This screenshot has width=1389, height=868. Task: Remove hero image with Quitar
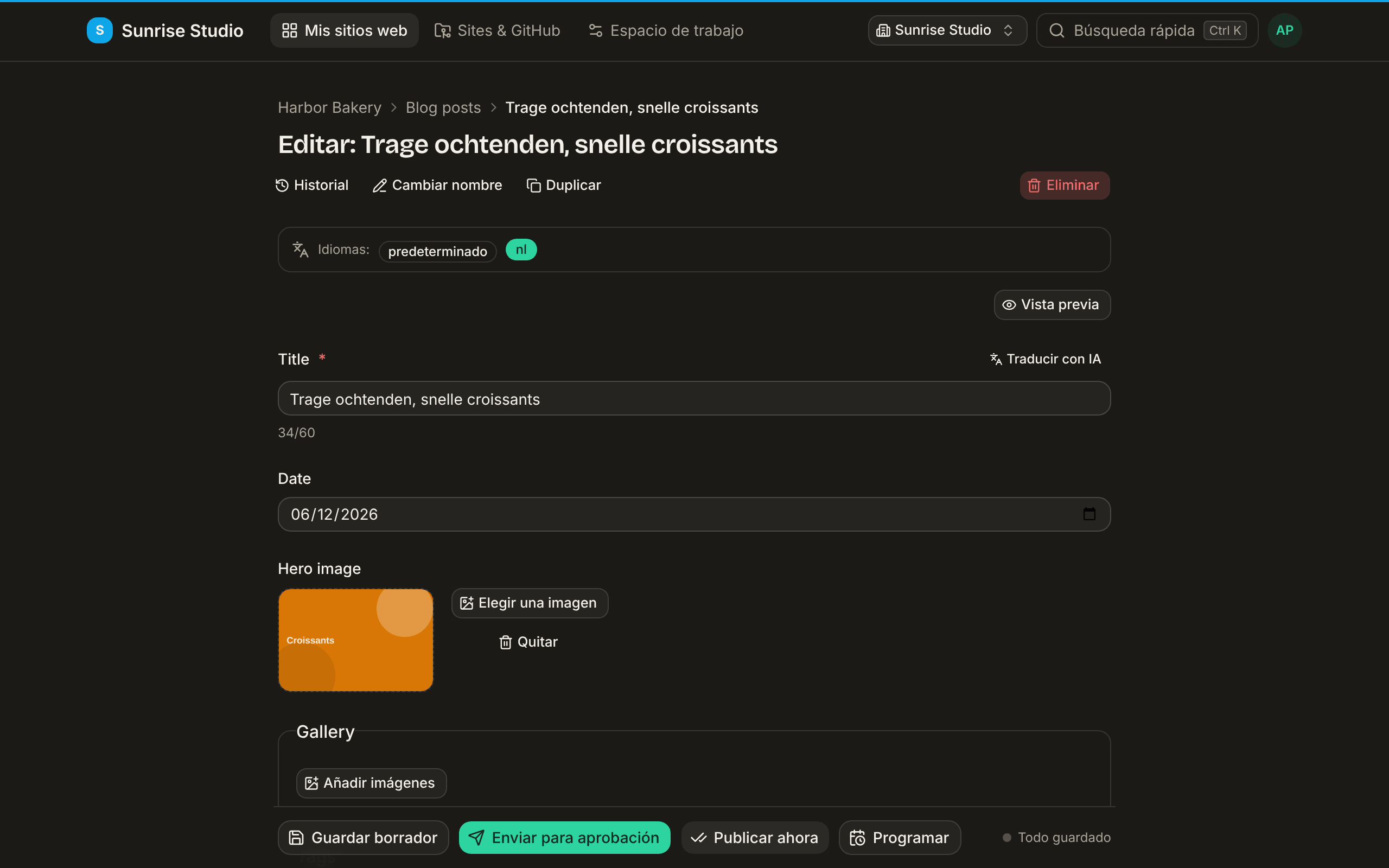[x=528, y=642]
